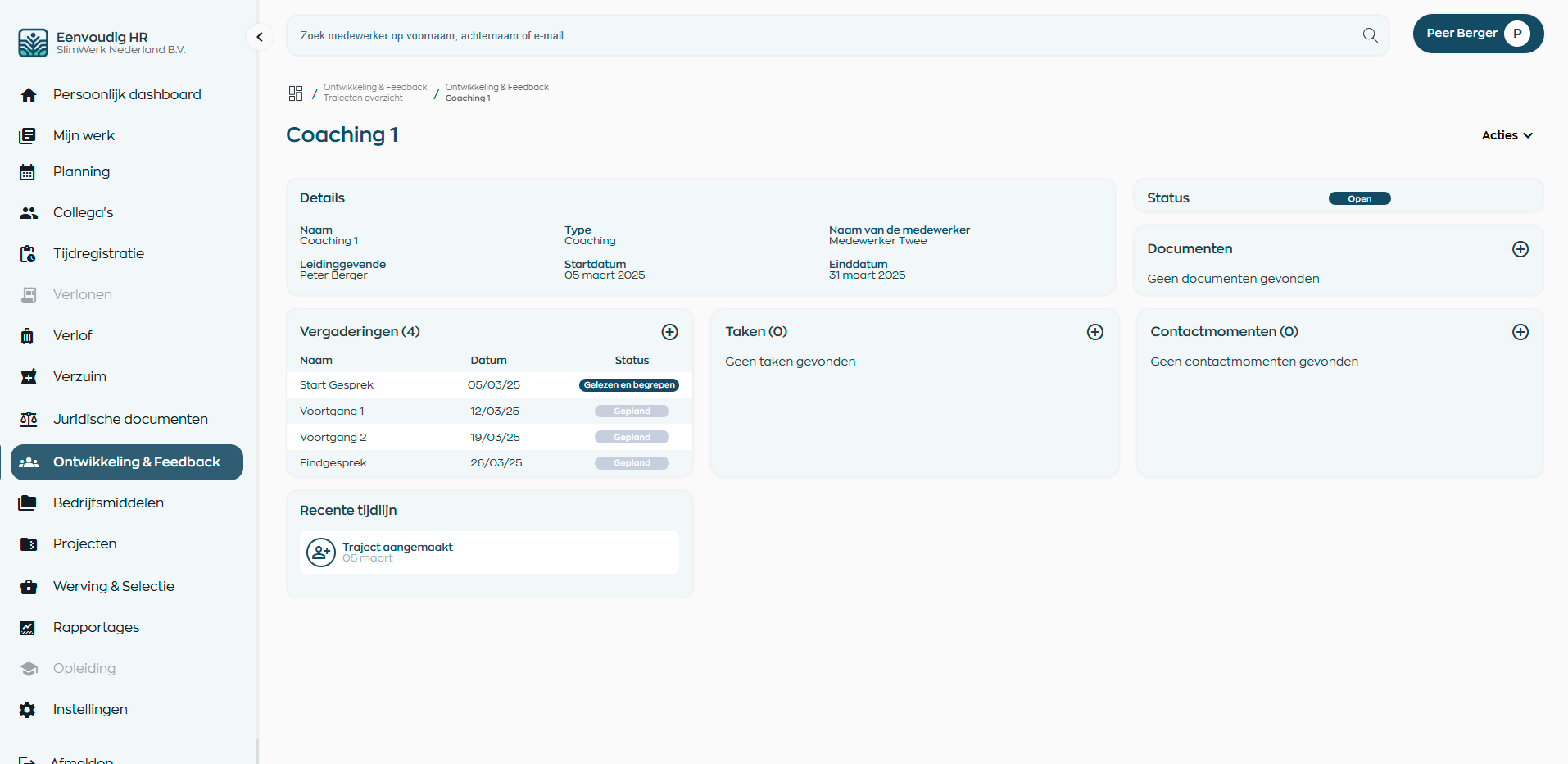Screen dimensions: 1568x764
Task: Click the dashboard grid breadcrumb icon
Action: click(296, 93)
